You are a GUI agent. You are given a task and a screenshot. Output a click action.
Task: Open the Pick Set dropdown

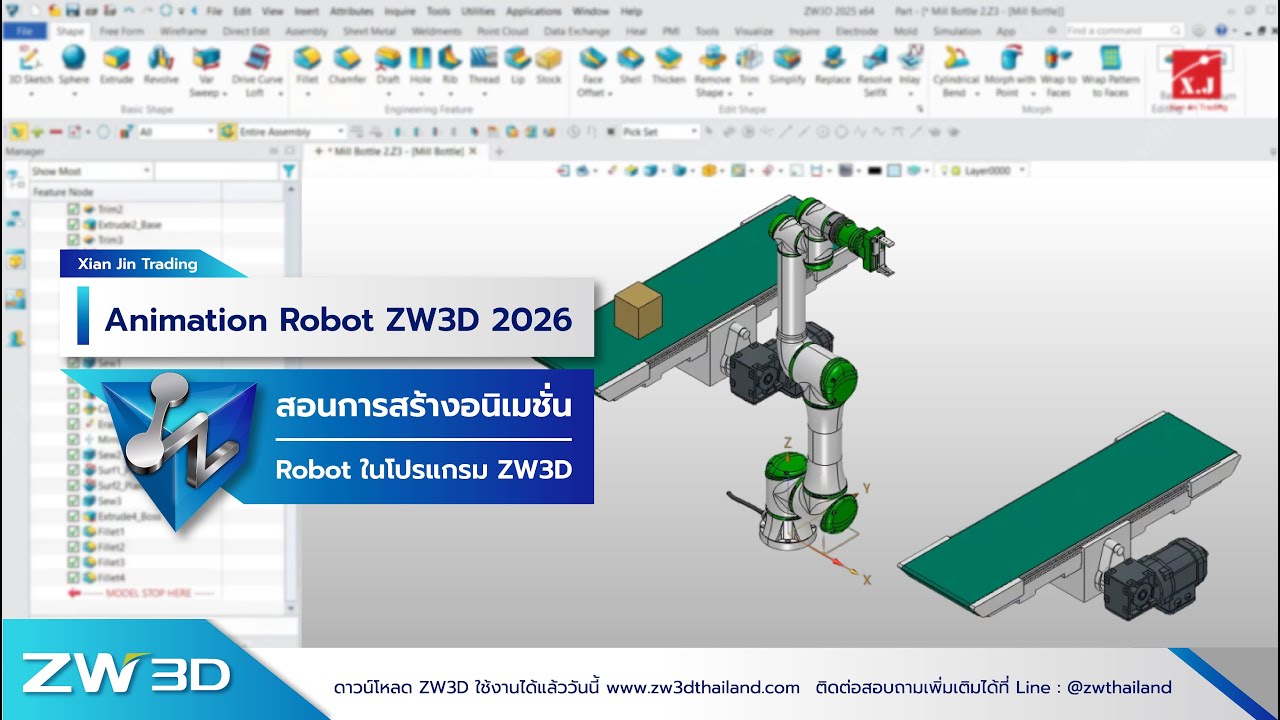(660, 131)
